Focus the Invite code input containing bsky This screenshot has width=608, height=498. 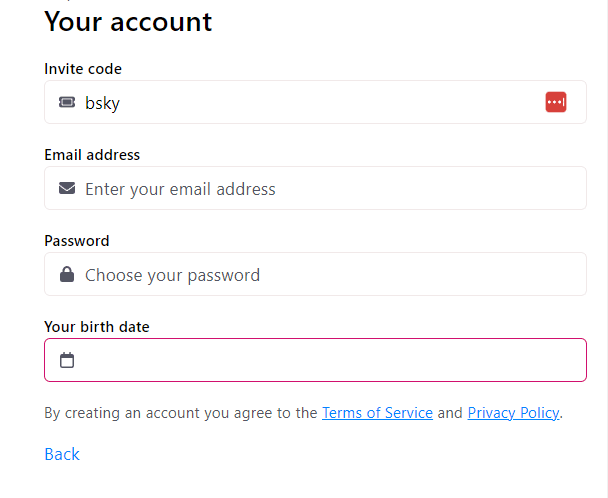click(x=315, y=102)
